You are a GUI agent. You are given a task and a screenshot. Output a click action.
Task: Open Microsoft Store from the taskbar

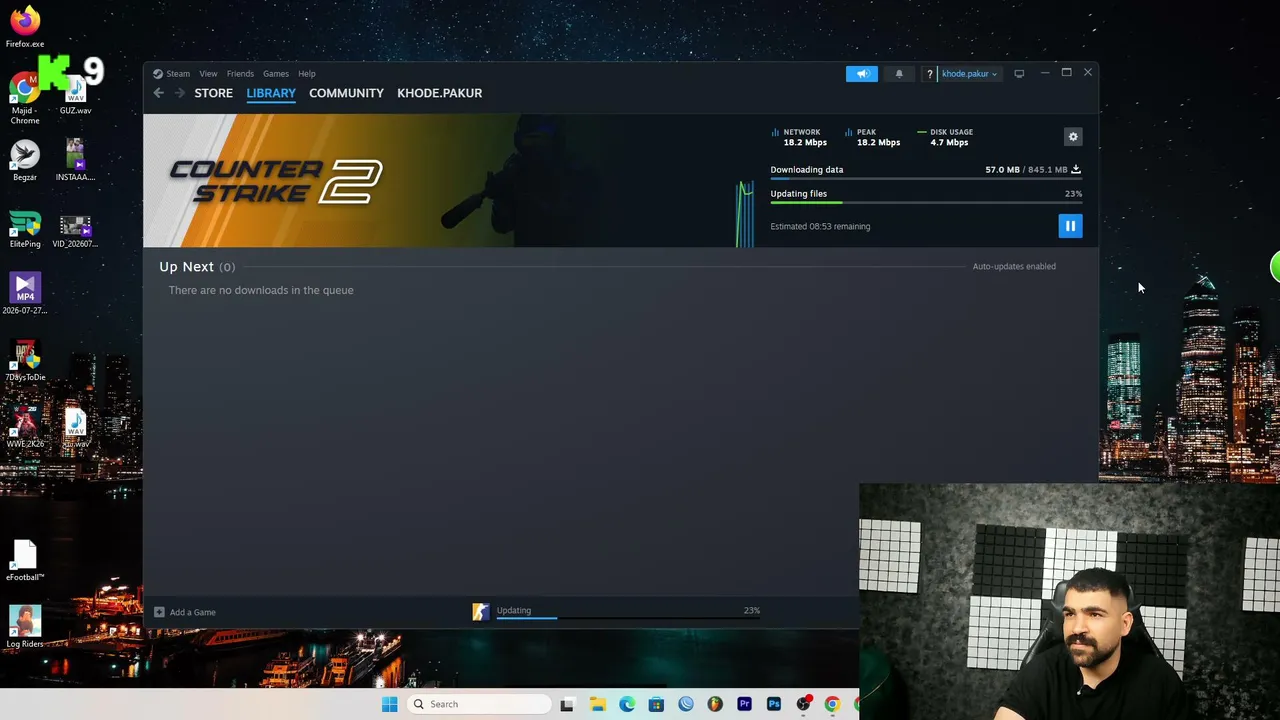pos(656,704)
